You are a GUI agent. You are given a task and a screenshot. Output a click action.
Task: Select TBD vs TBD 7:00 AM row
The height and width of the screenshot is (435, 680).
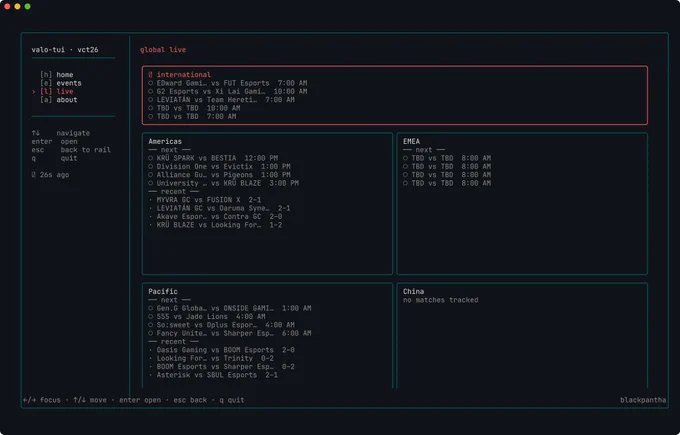click(x=192, y=116)
